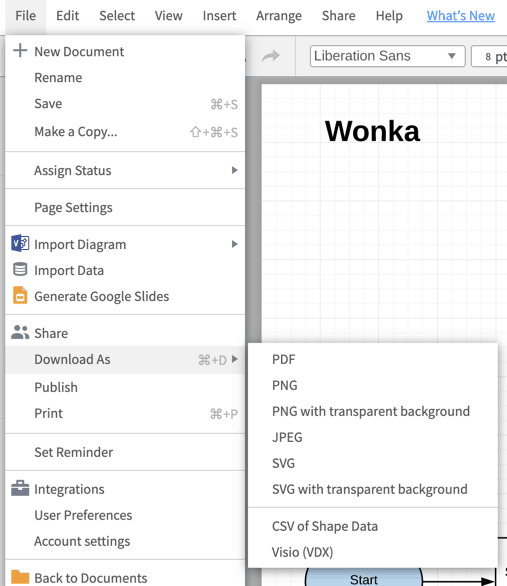The image size is (507, 586).
Task: Select the Start shape on canvas
Action: click(x=364, y=578)
